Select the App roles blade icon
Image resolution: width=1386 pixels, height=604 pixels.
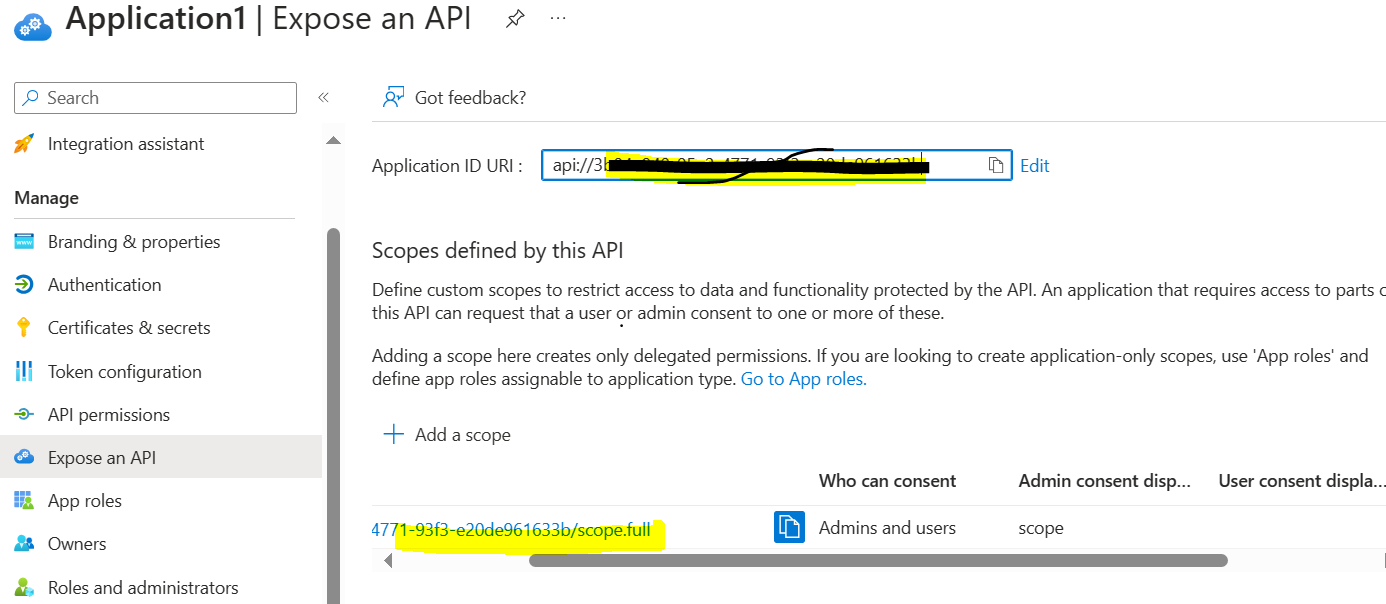click(25, 500)
